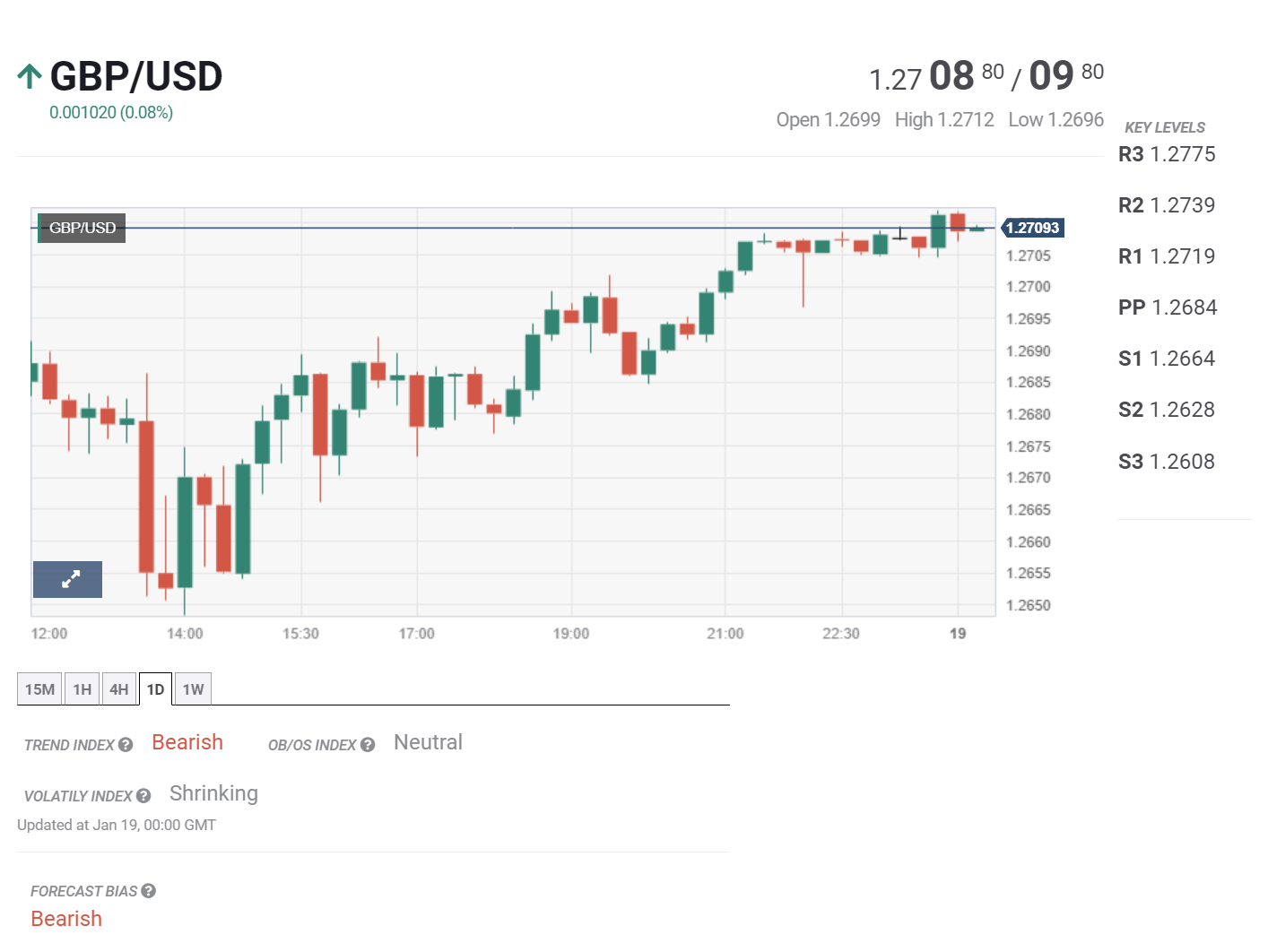Click the S3 1.2608 support level
Viewport: 1268px width, 952px height.
[1167, 462]
